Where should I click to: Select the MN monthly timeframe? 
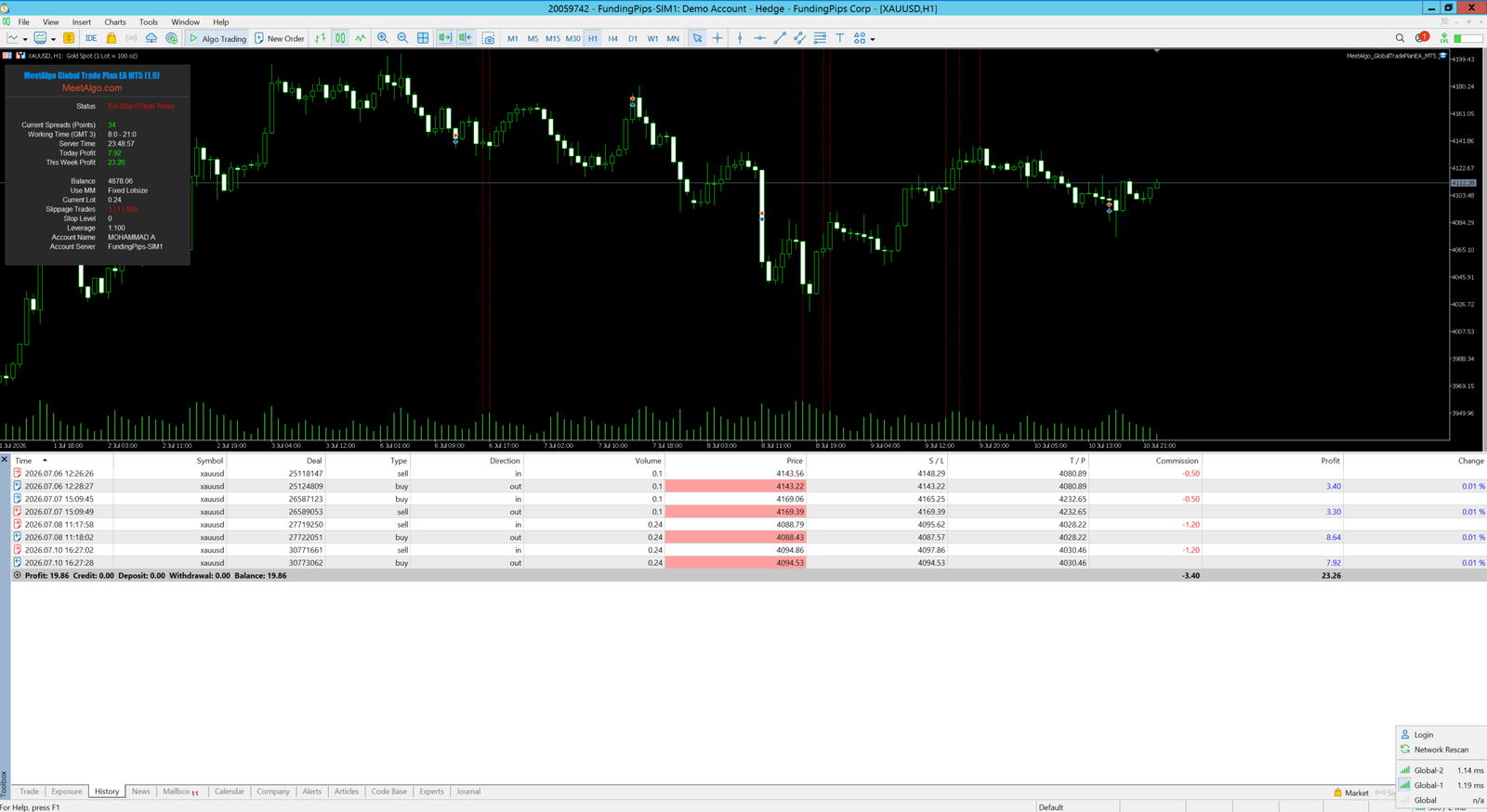(673, 38)
